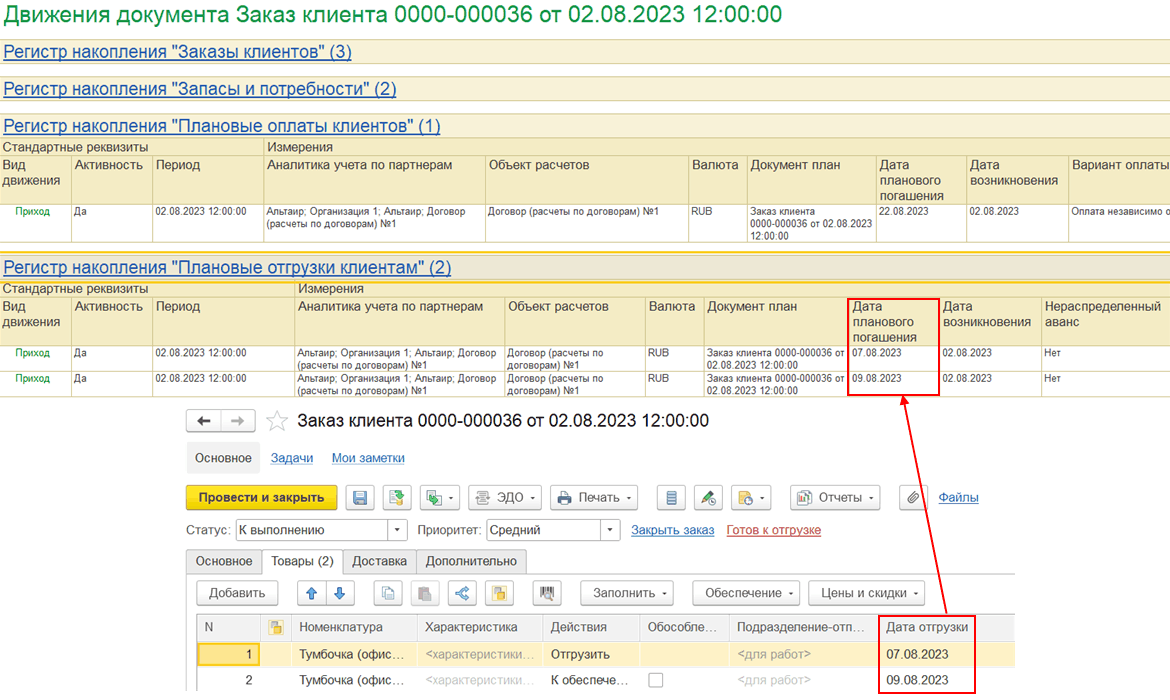Click the barcode scan icon
The width and height of the screenshot is (1170, 700).
coord(547,593)
